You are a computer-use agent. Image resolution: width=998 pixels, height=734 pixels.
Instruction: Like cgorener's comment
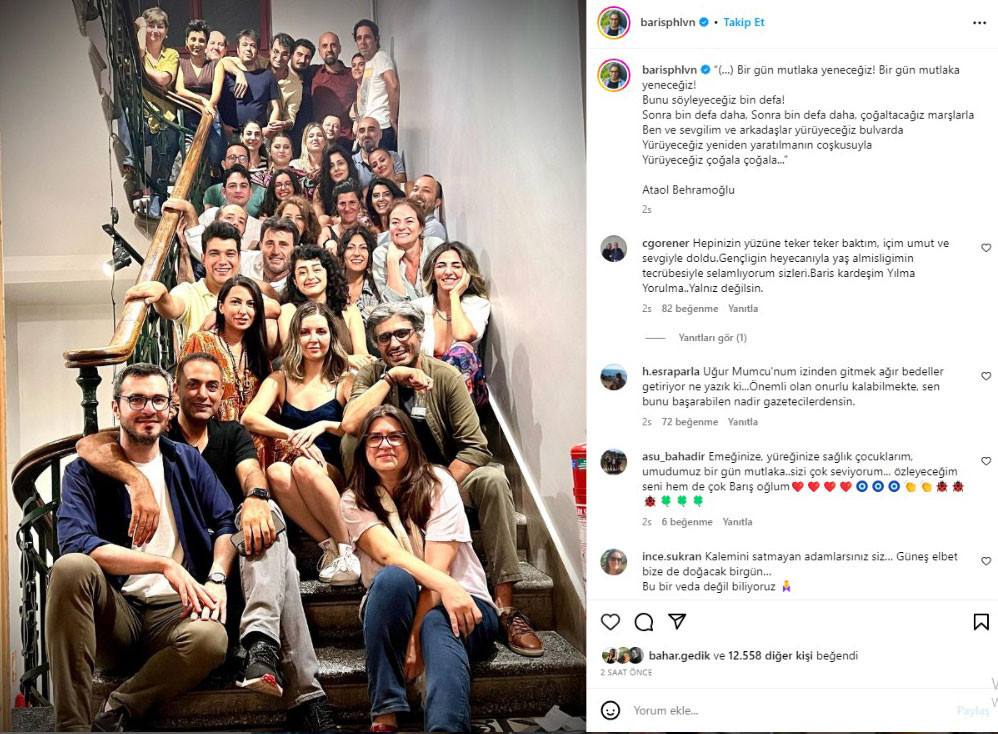click(x=986, y=248)
